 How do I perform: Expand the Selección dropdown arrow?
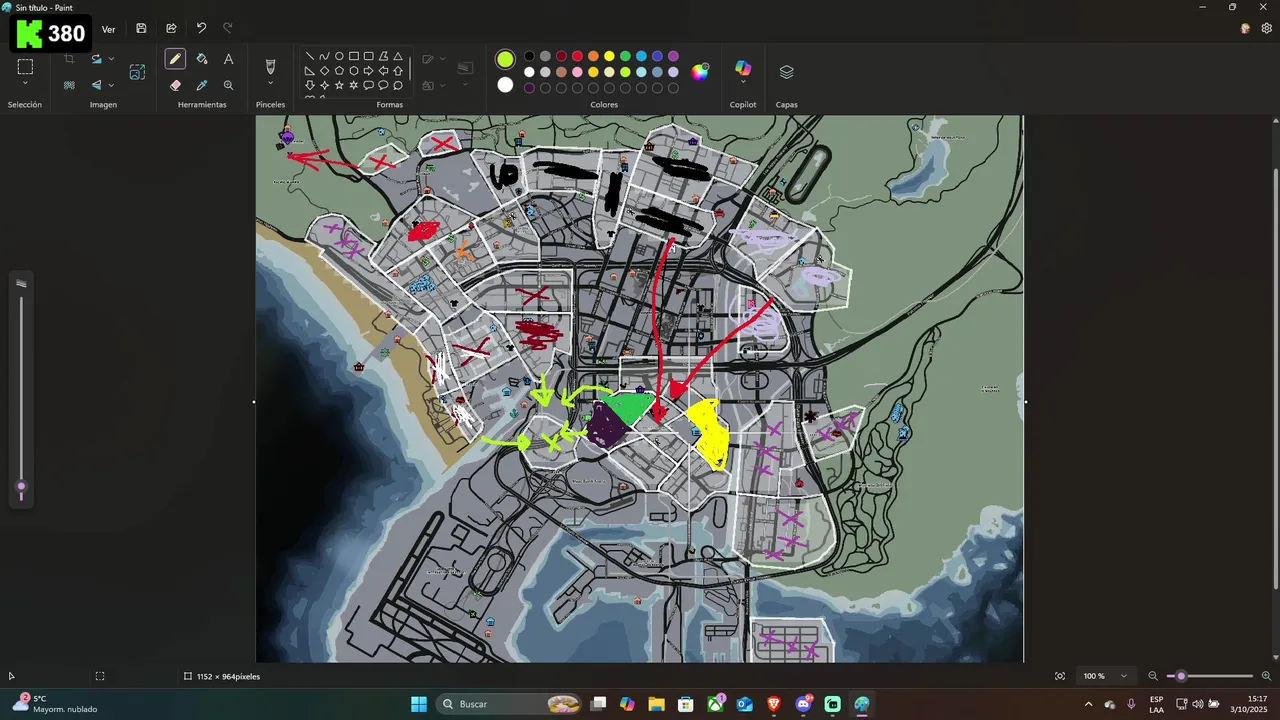point(25,84)
